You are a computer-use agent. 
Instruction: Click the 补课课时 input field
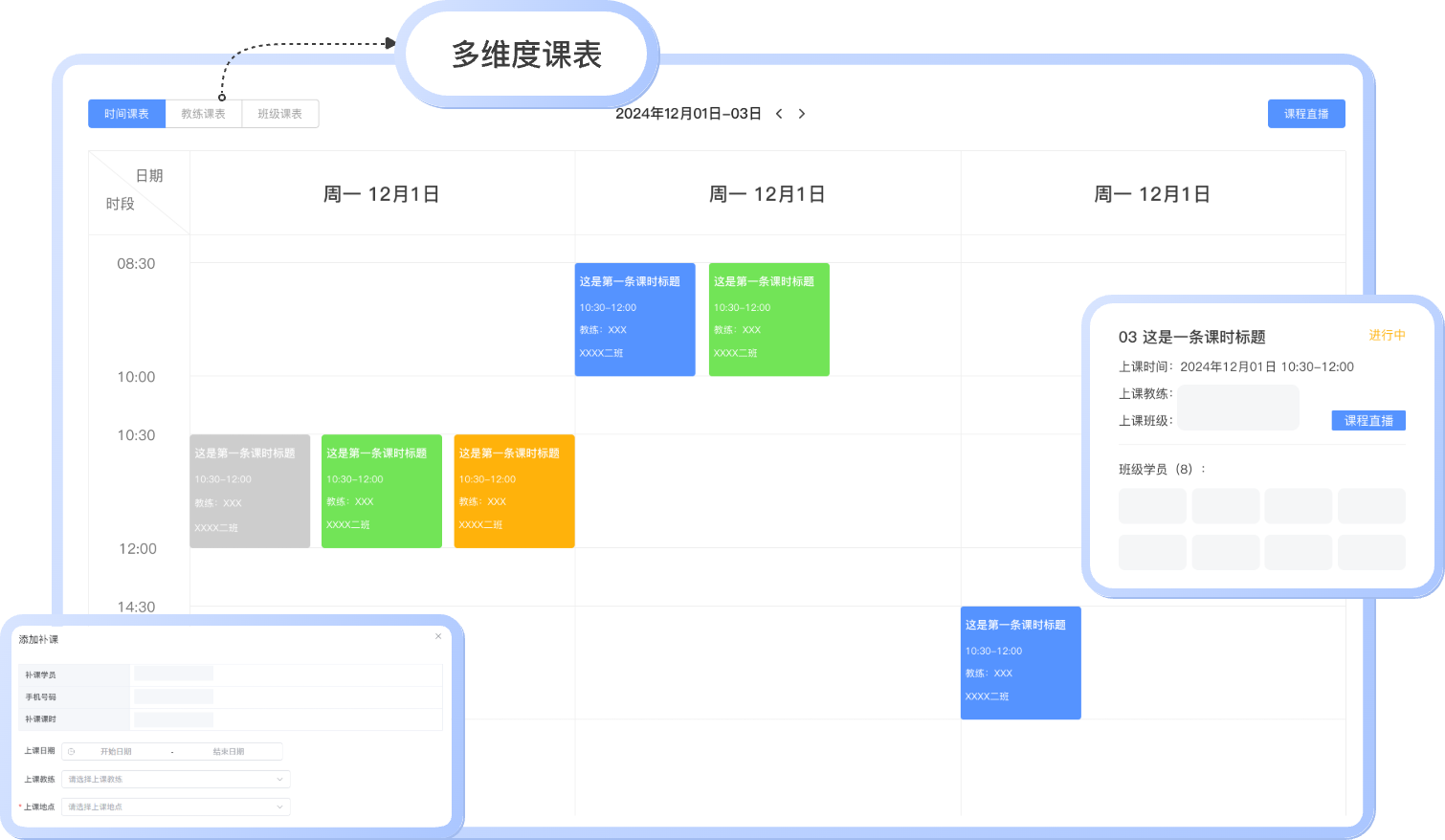pyautogui.click(x=174, y=718)
